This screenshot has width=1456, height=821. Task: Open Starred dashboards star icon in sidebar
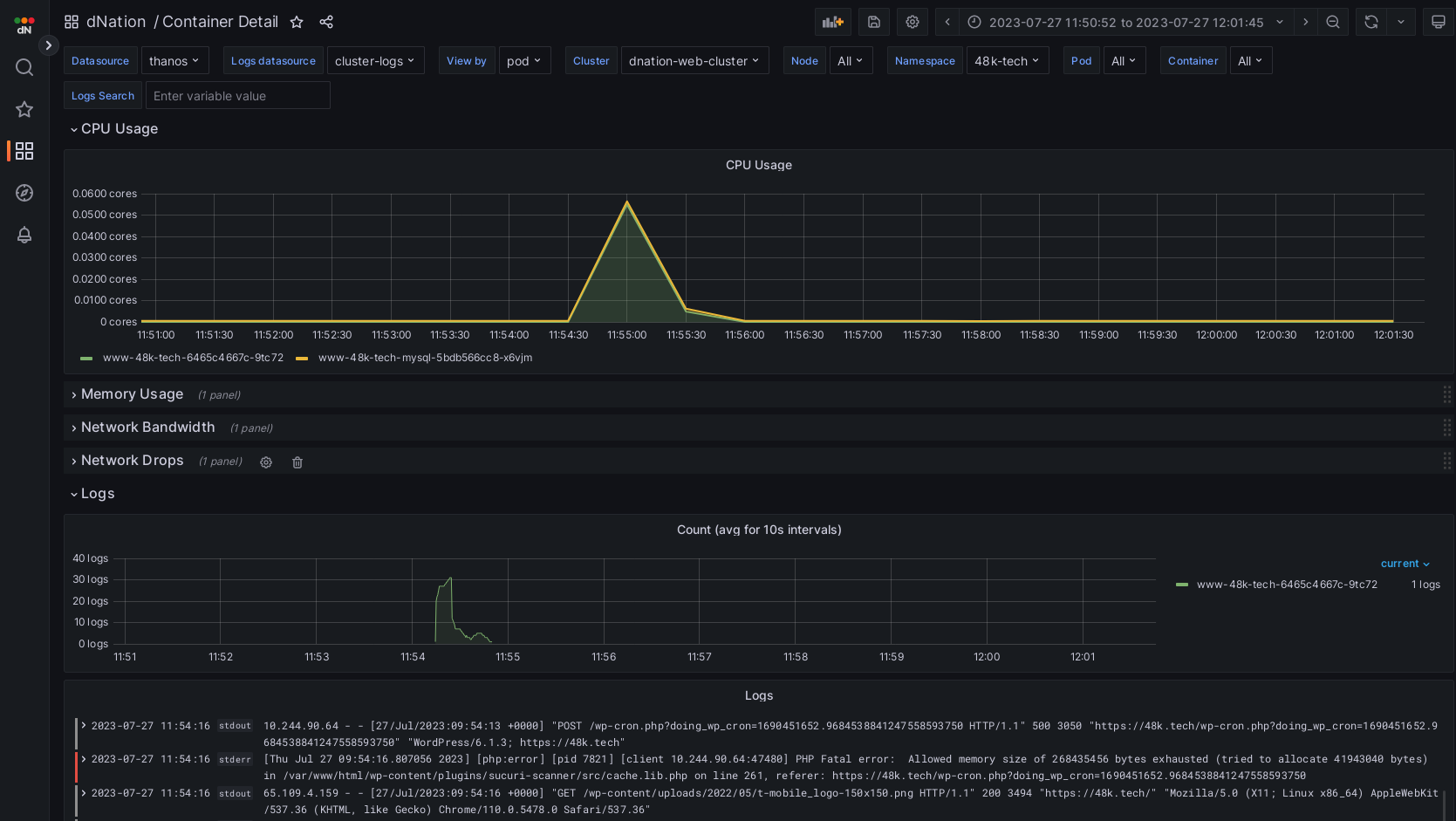click(24, 109)
